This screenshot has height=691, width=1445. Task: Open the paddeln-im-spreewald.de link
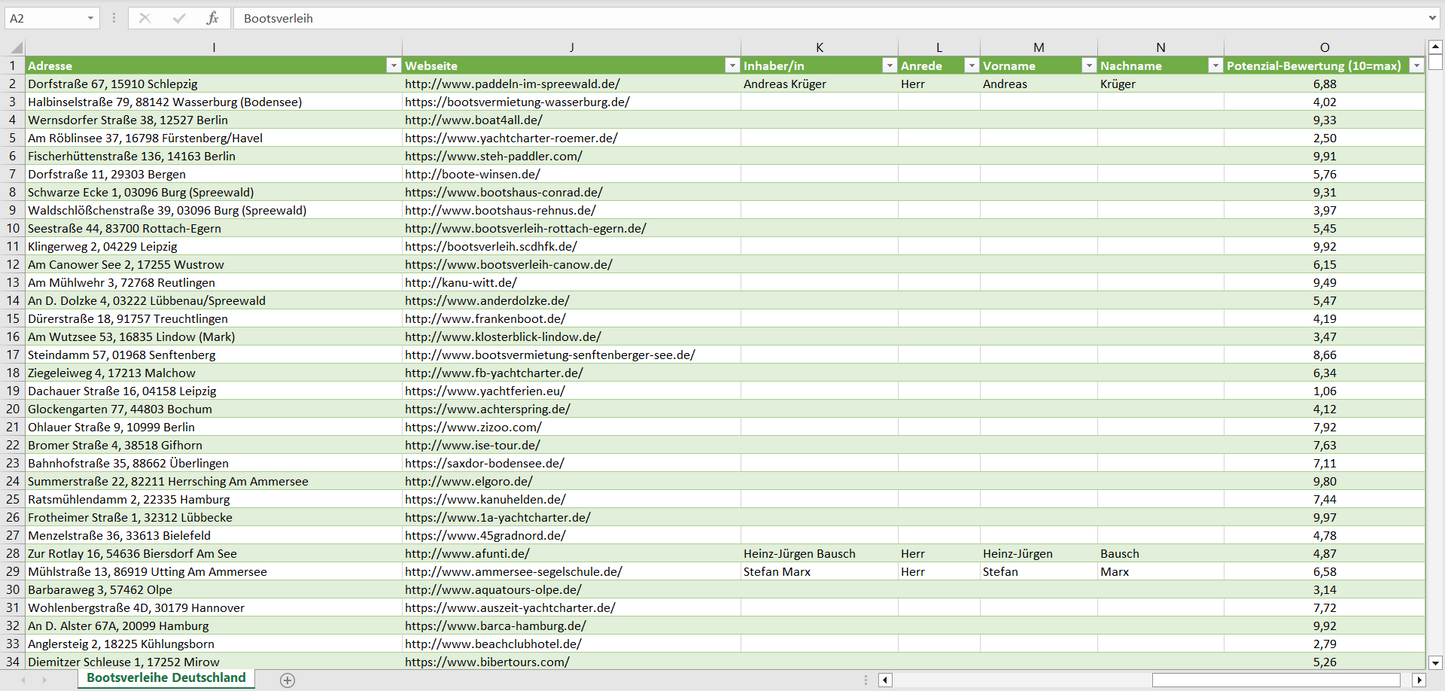[512, 84]
